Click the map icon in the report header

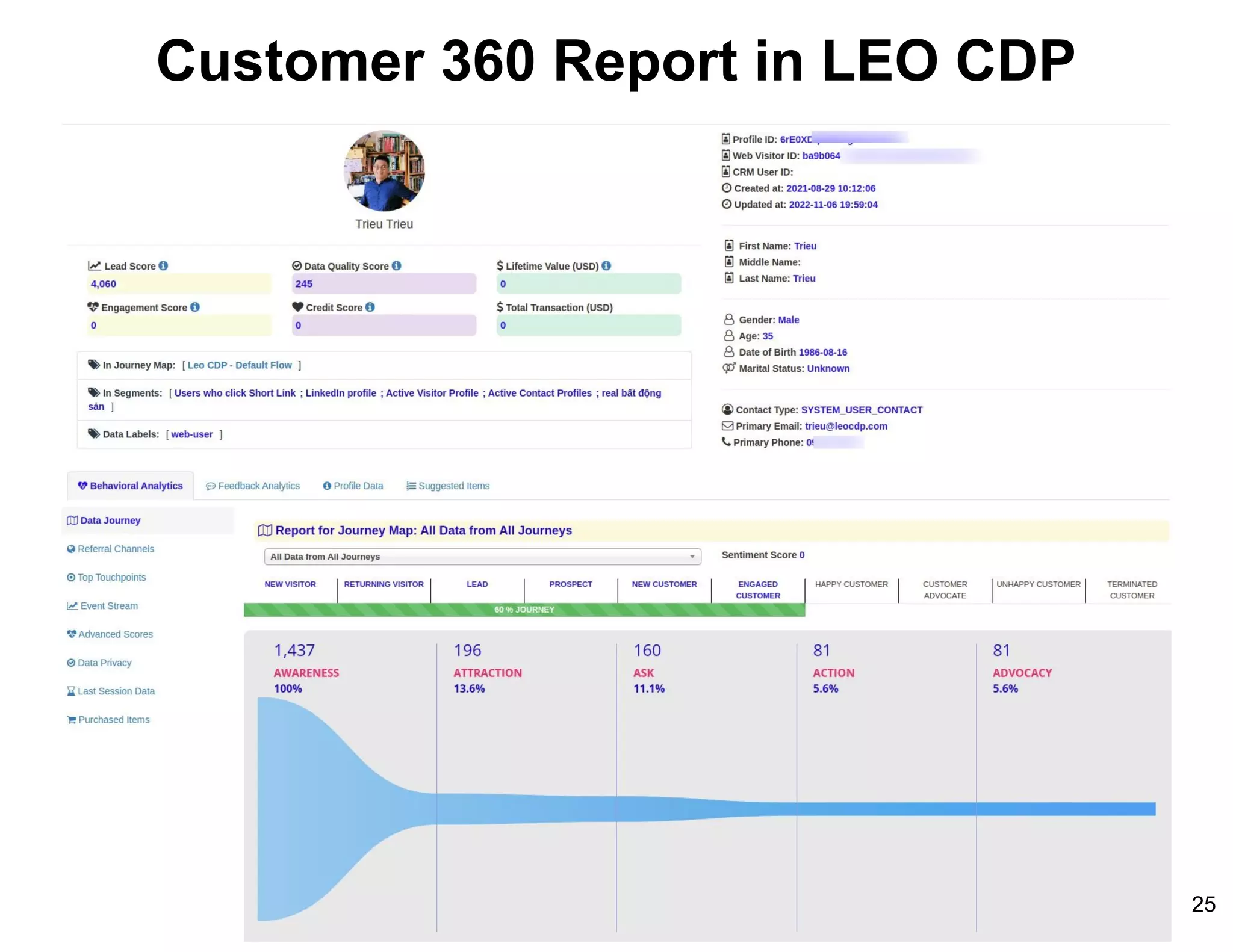(265, 530)
